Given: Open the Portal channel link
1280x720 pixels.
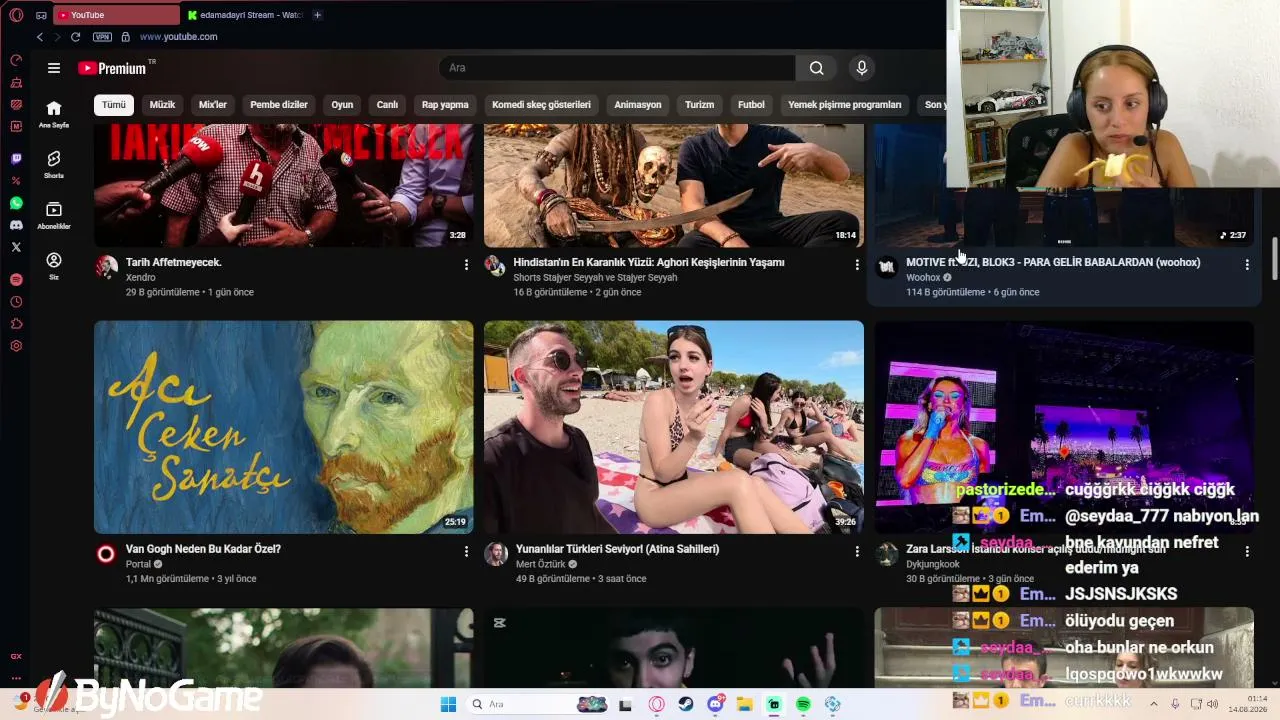Looking at the screenshot, I should point(138,564).
